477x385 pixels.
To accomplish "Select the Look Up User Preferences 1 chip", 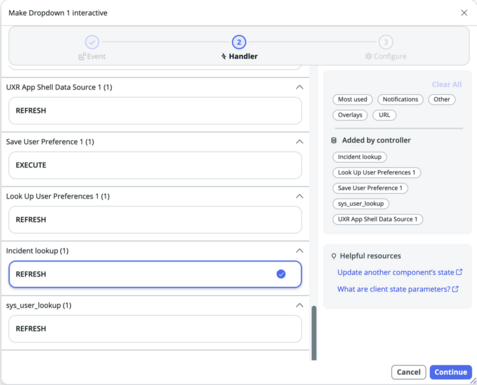I will point(377,173).
